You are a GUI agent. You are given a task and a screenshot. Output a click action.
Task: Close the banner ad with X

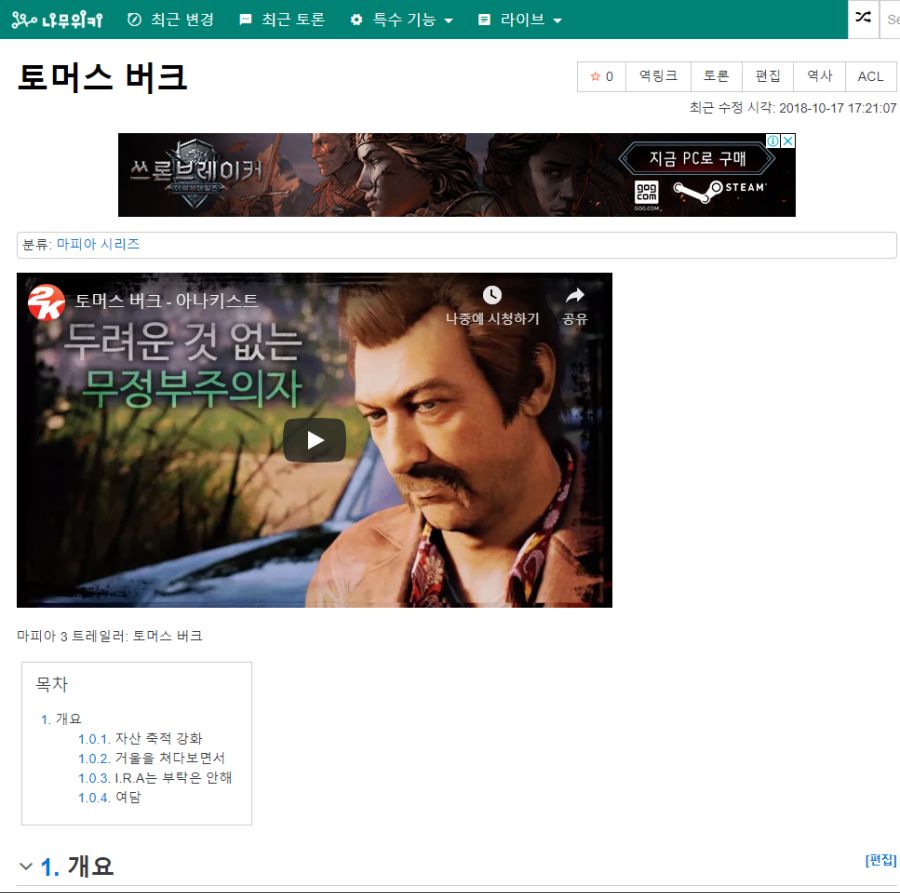click(789, 141)
